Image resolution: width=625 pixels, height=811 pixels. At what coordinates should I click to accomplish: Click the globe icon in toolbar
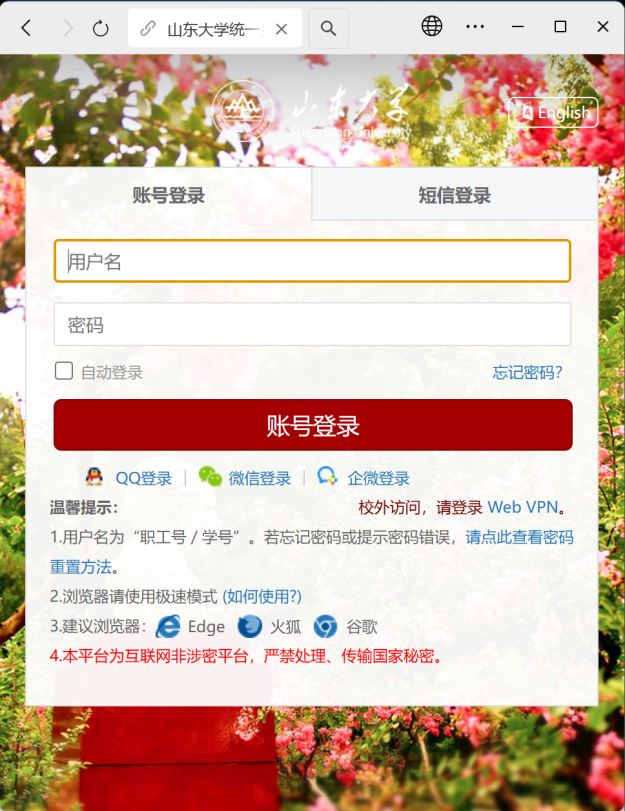click(431, 26)
